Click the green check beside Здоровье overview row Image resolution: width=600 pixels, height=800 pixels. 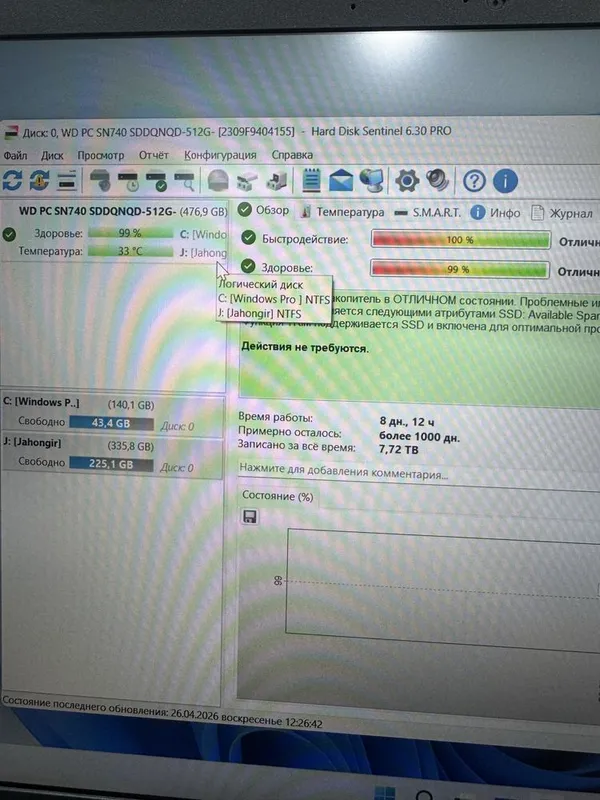248,266
